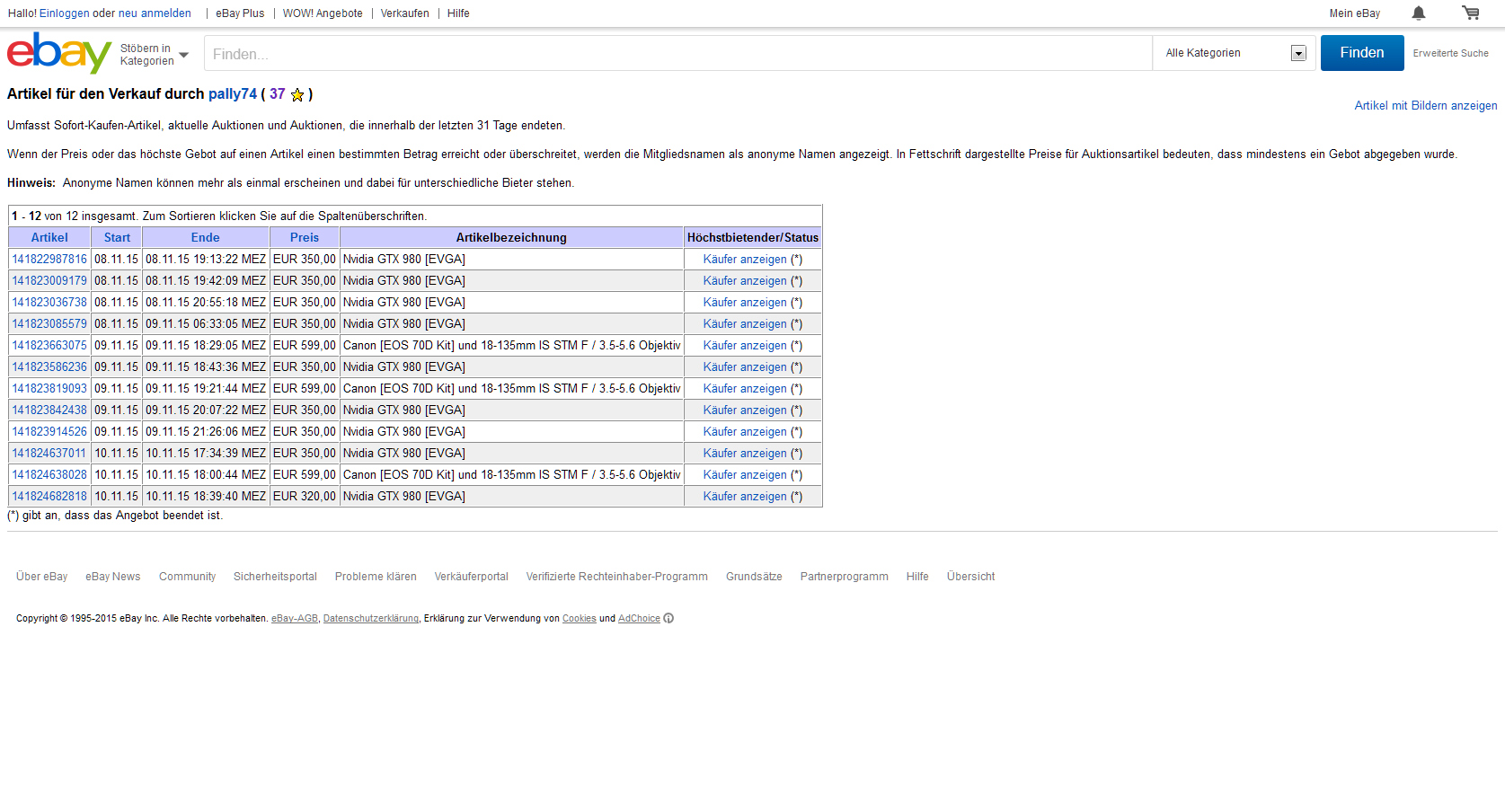Sort by Artikel column header
Screen dimensions: 1505x812
click(49, 238)
